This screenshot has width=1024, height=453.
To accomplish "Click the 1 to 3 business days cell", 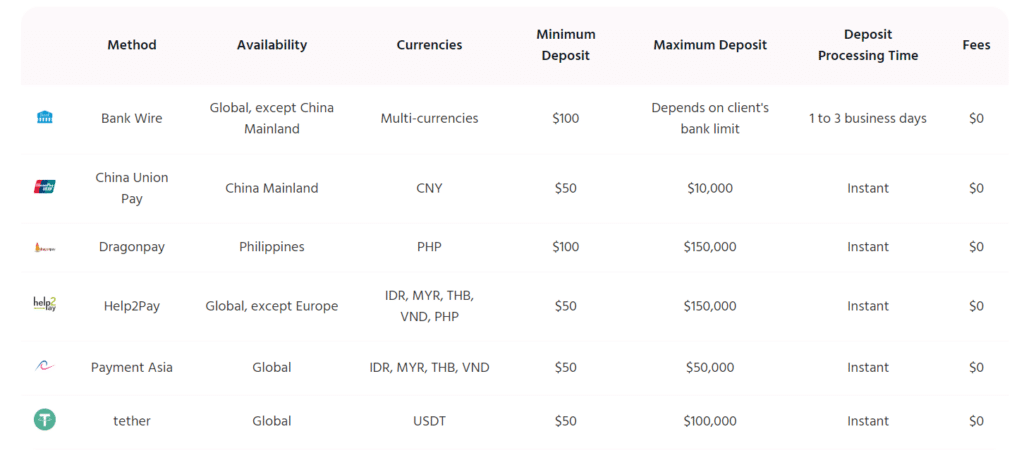I will tap(868, 119).
